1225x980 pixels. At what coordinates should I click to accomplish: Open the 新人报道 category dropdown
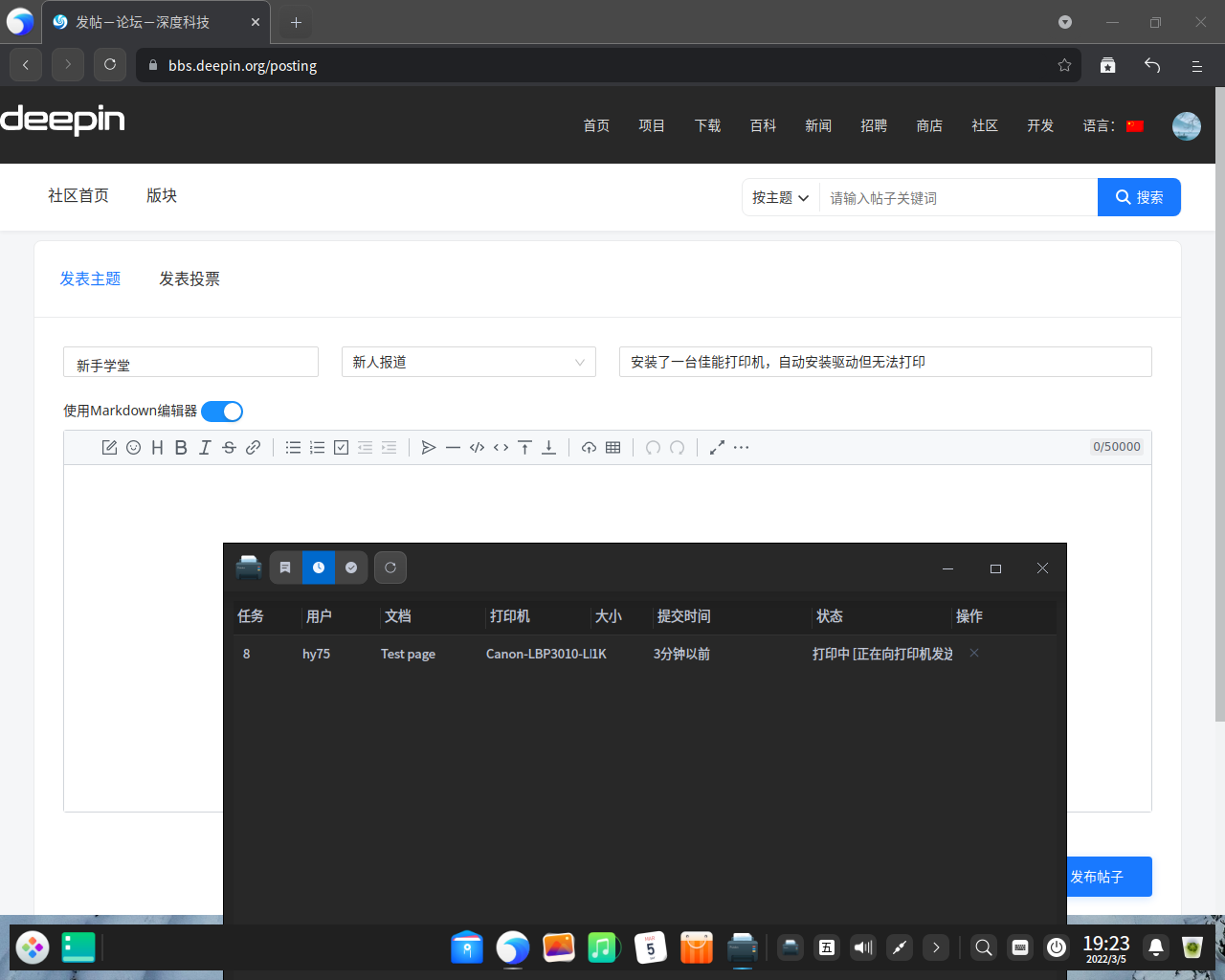click(x=468, y=362)
